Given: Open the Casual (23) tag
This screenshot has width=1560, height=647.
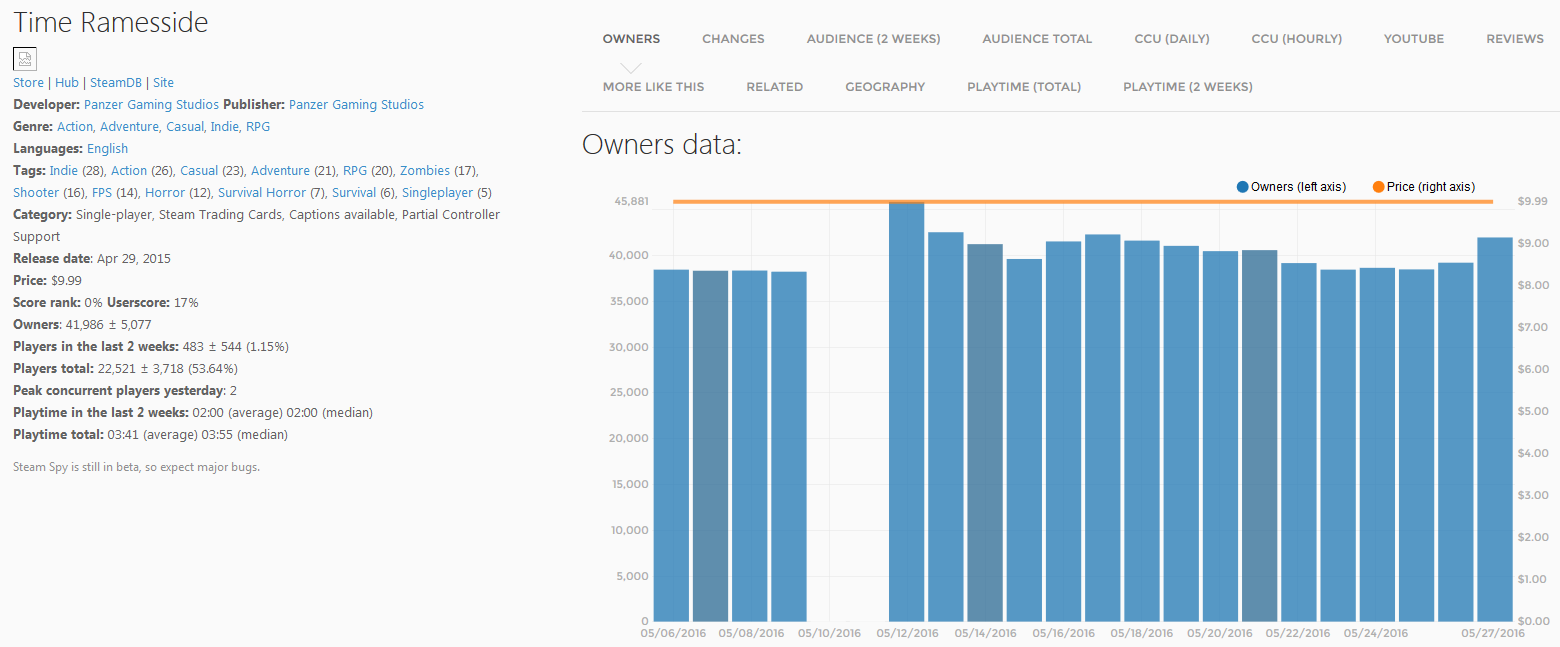Looking at the screenshot, I should [199, 171].
